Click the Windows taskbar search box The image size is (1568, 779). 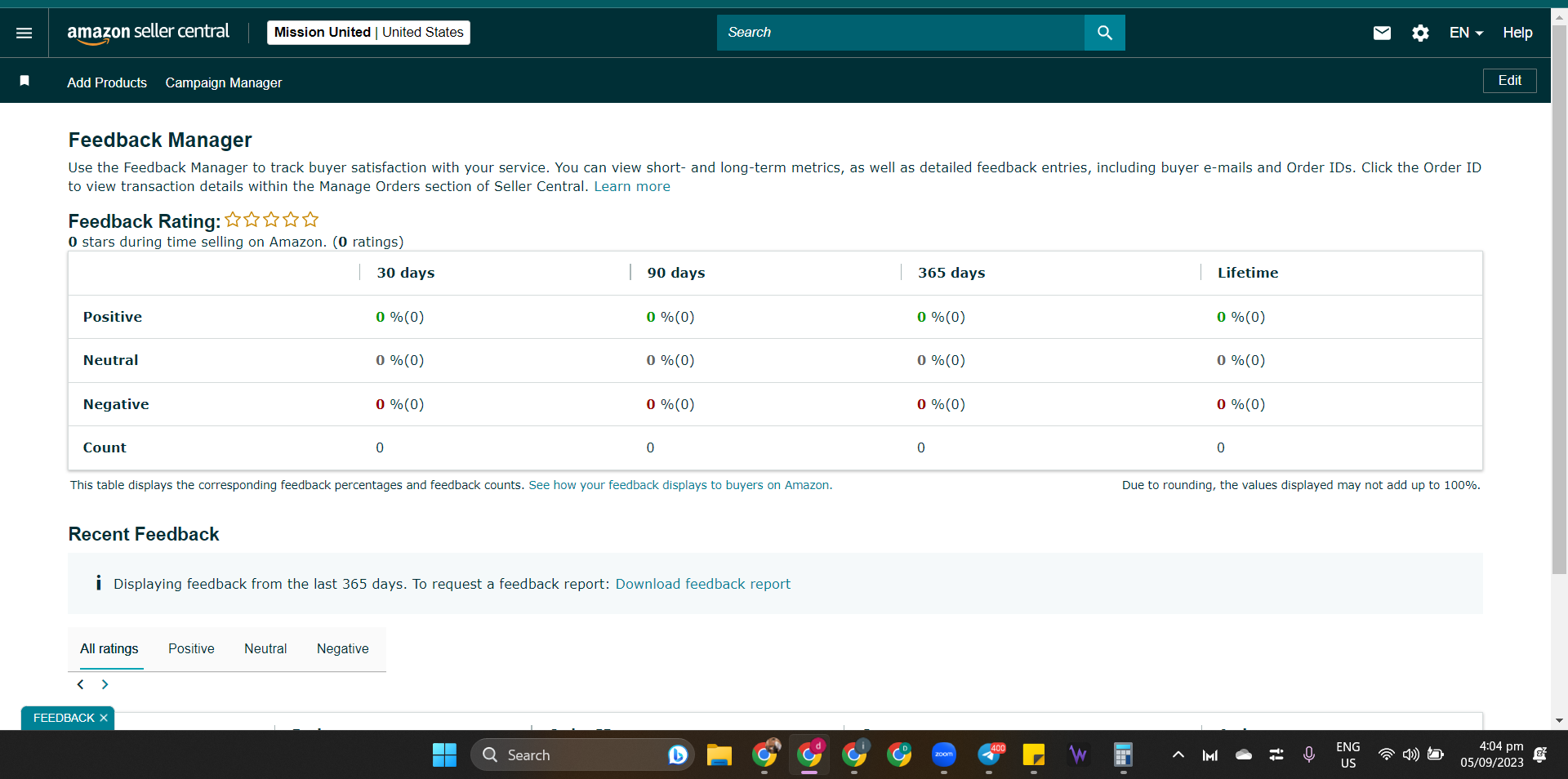click(582, 755)
